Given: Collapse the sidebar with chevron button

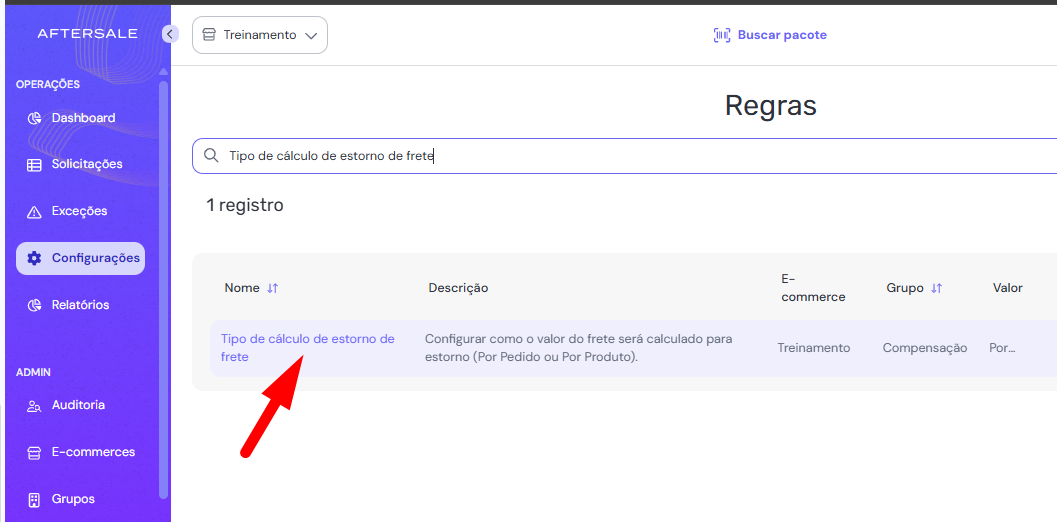Looking at the screenshot, I should pos(169,34).
